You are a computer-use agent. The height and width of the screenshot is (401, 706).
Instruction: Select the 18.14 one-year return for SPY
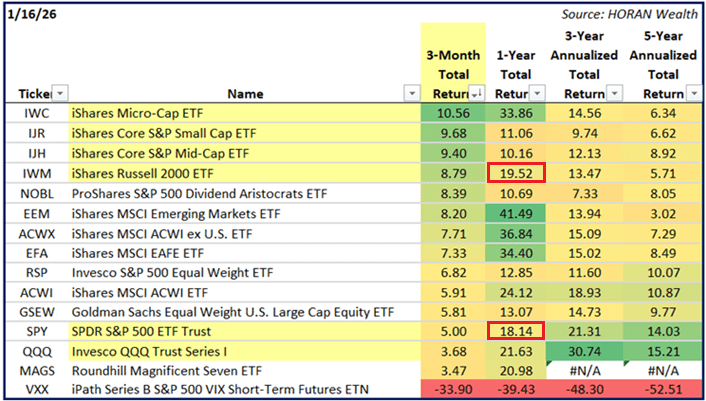tap(516, 332)
